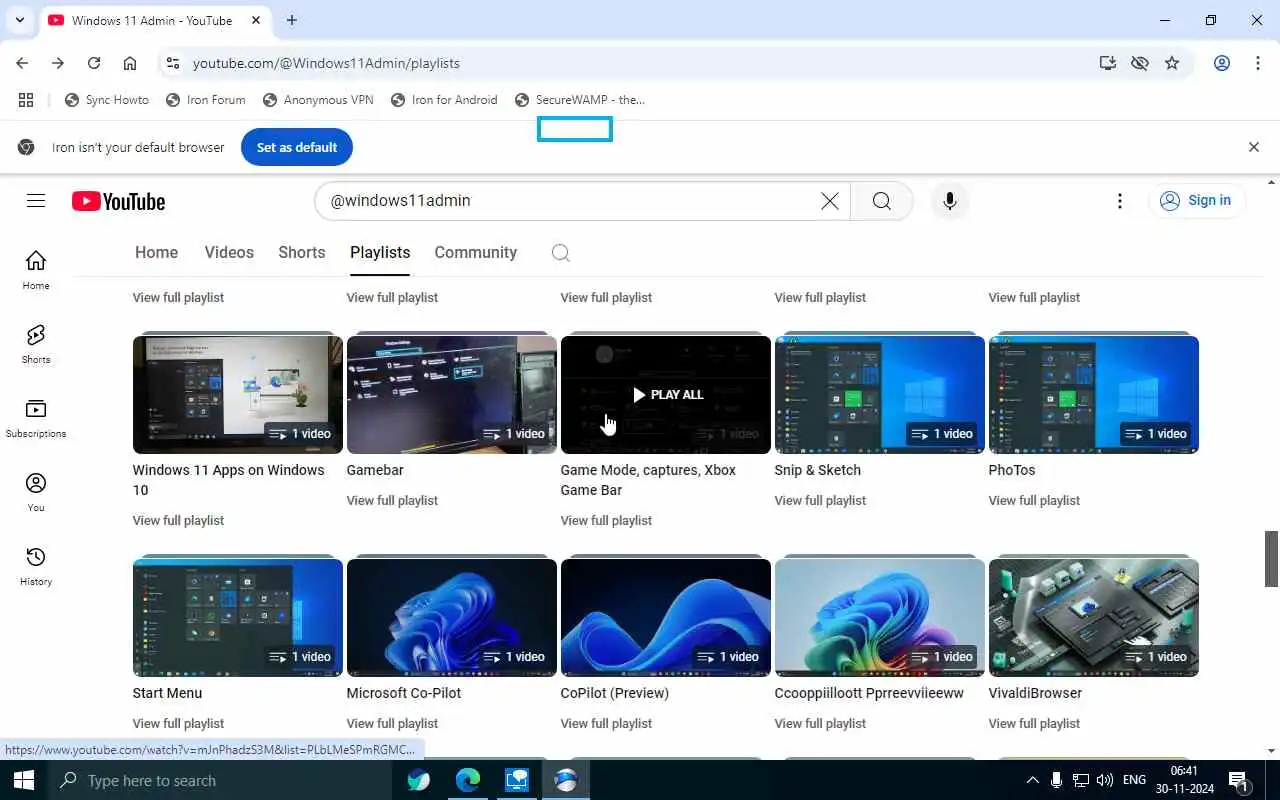The height and width of the screenshot is (800, 1280).
Task: Click the taskbar search box
Action: tap(220, 780)
